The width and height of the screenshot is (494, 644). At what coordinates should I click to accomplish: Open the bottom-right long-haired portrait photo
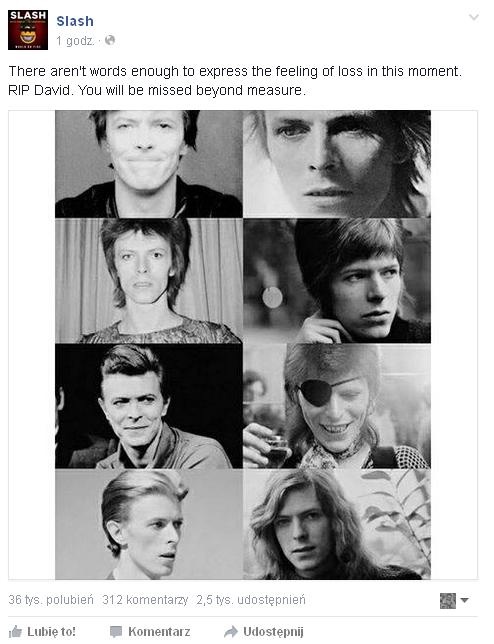(x=337, y=524)
